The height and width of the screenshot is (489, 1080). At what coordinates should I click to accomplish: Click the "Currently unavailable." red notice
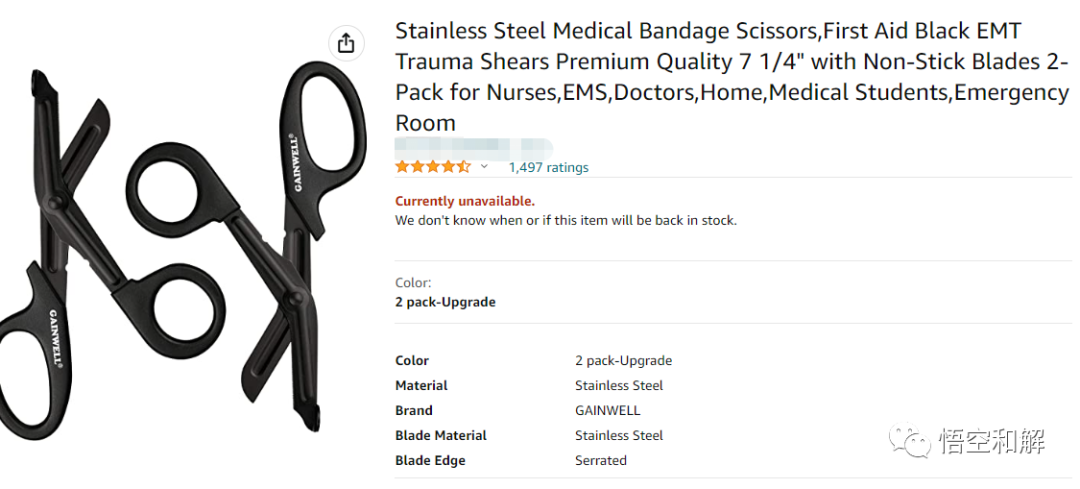(464, 201)
